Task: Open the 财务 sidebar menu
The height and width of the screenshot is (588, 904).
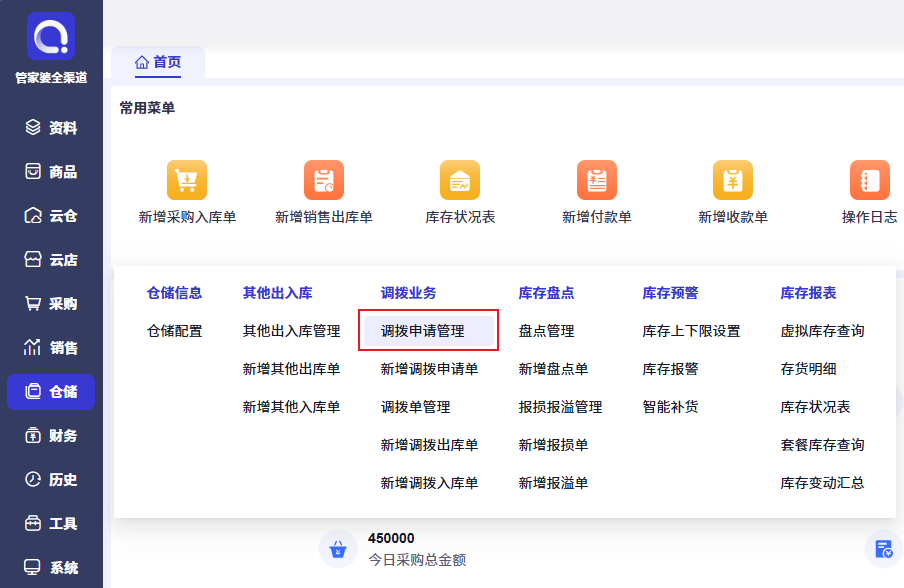Action: point(51,436)
